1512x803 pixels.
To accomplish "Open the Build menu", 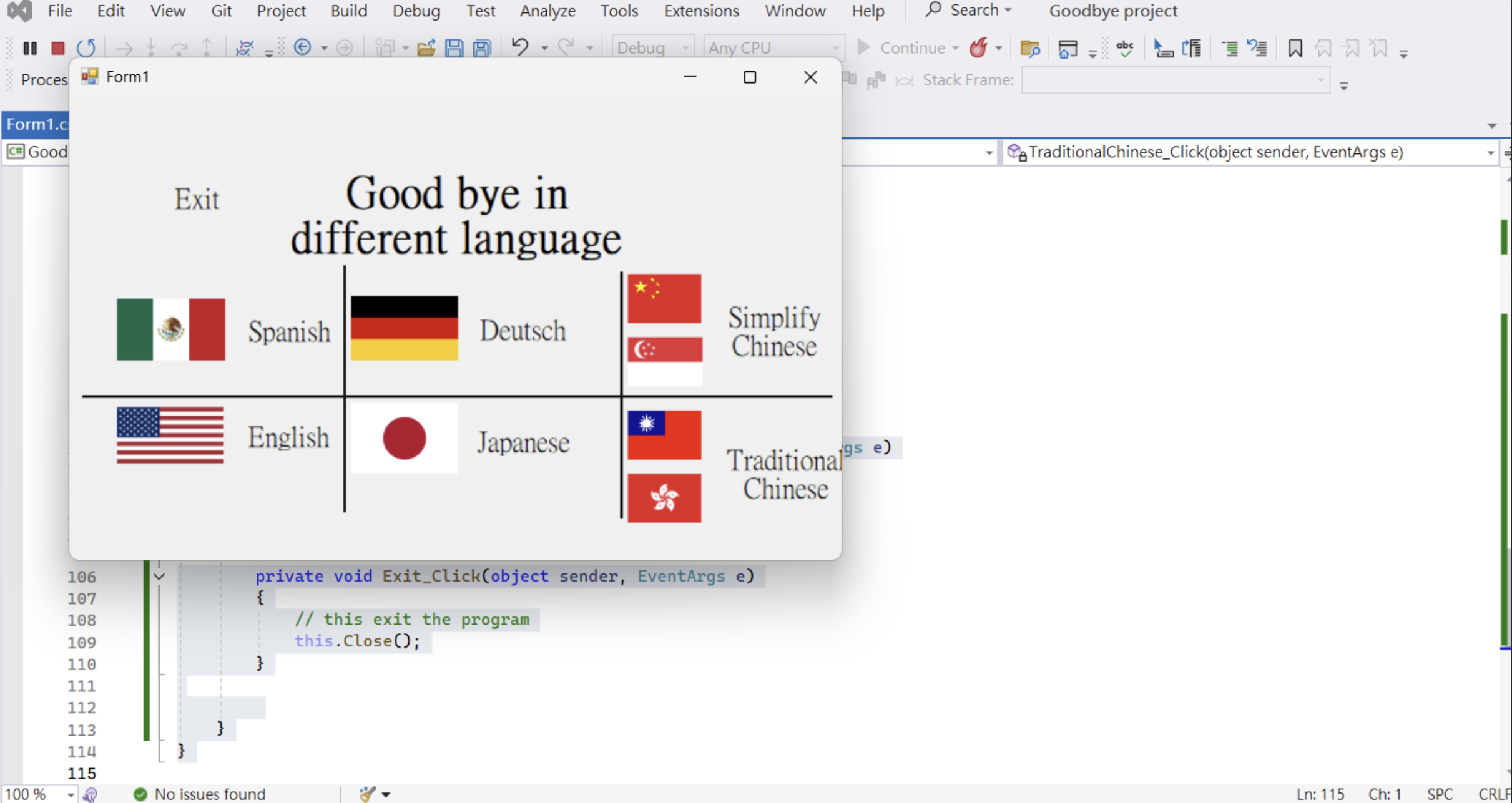I will click(x=348, y=11).
